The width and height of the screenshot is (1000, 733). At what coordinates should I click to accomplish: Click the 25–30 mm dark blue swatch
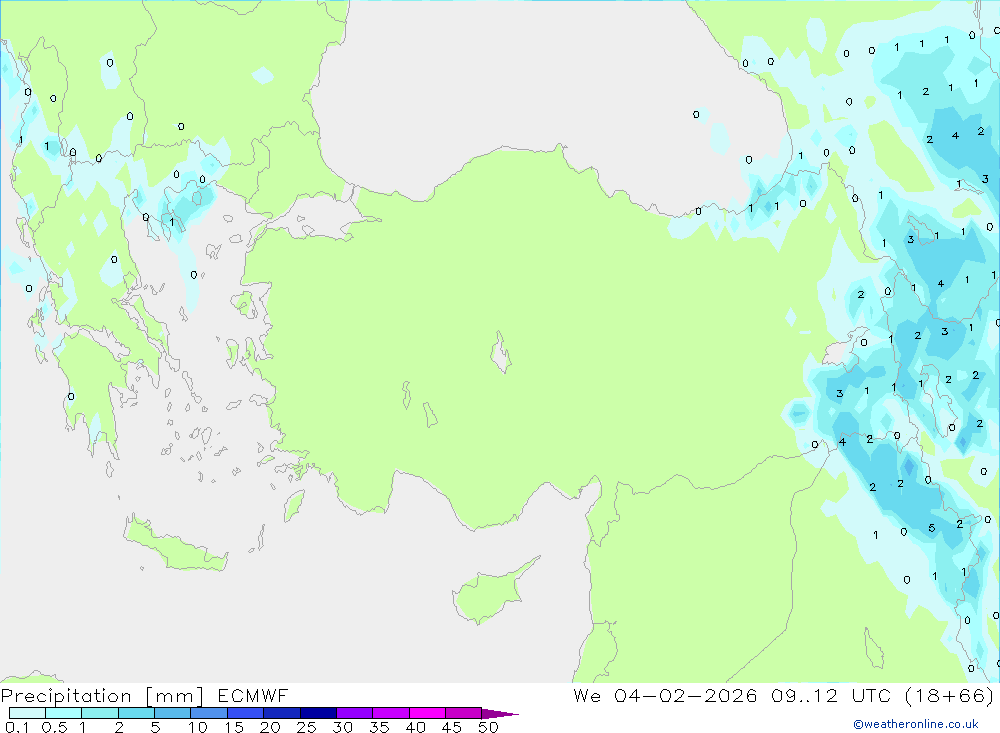coord(318,713)
